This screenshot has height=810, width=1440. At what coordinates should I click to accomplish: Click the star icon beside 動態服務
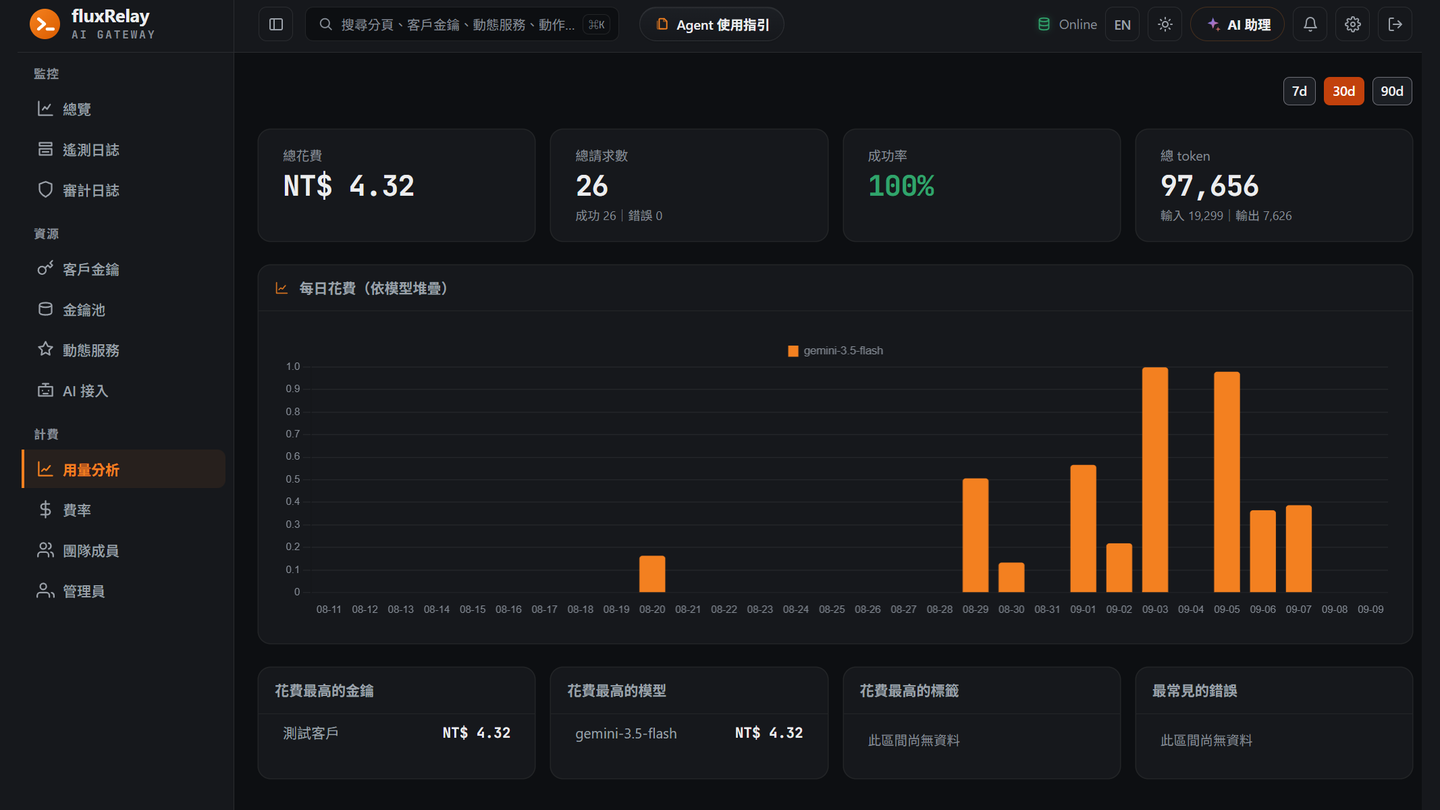(x=45, y=349)
